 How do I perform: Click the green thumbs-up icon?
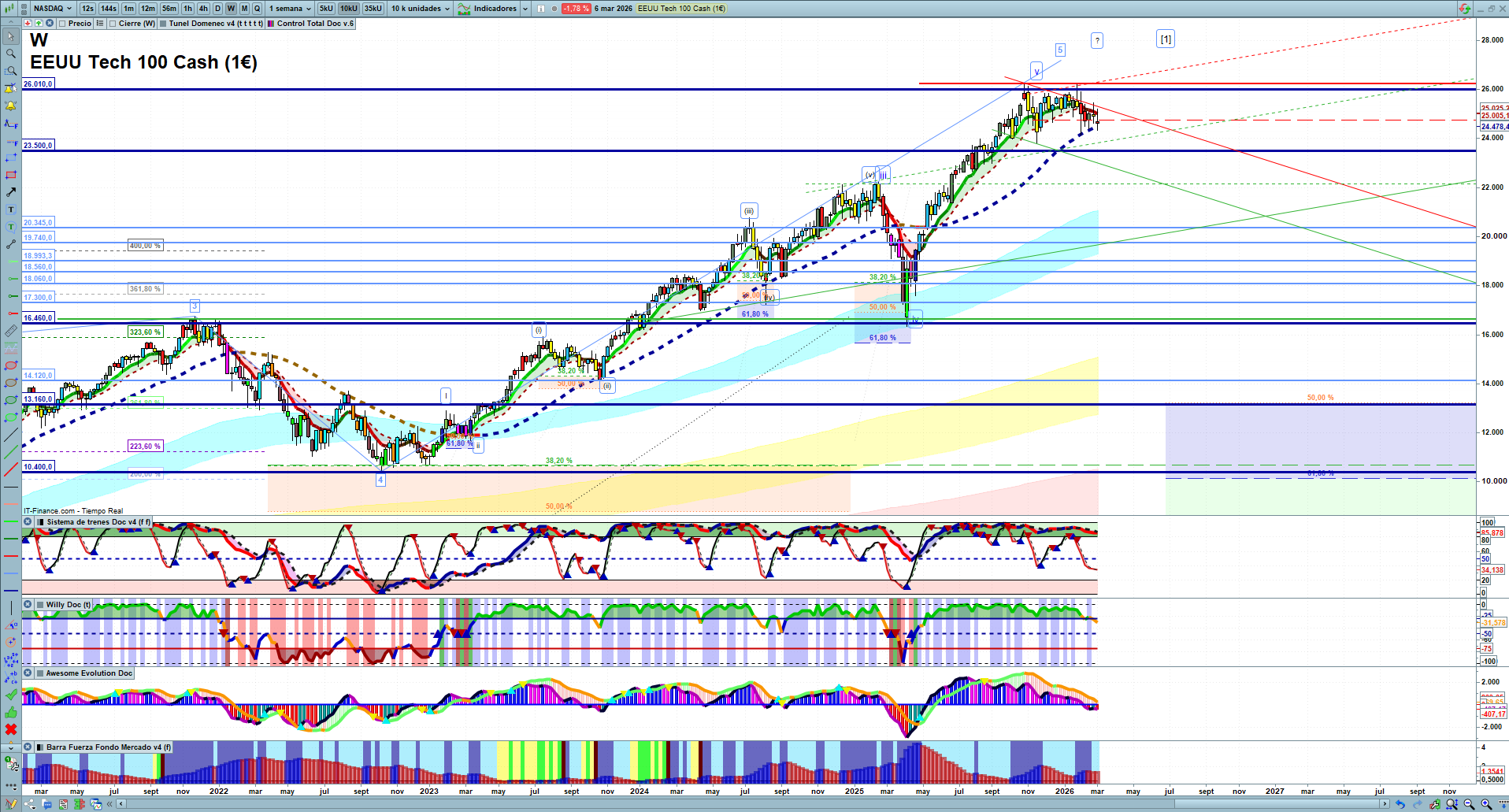pyautogui.click(x=11, y=712)
